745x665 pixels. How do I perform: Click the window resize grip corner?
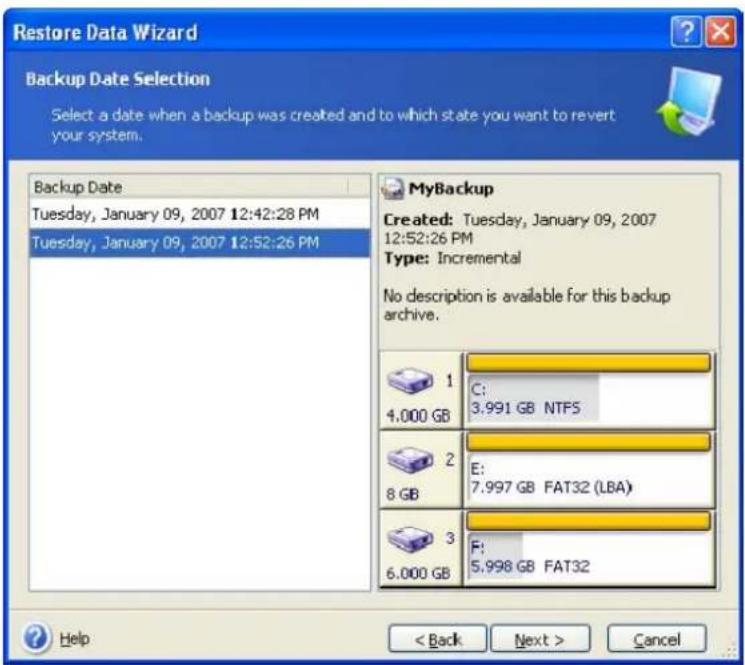732,652
